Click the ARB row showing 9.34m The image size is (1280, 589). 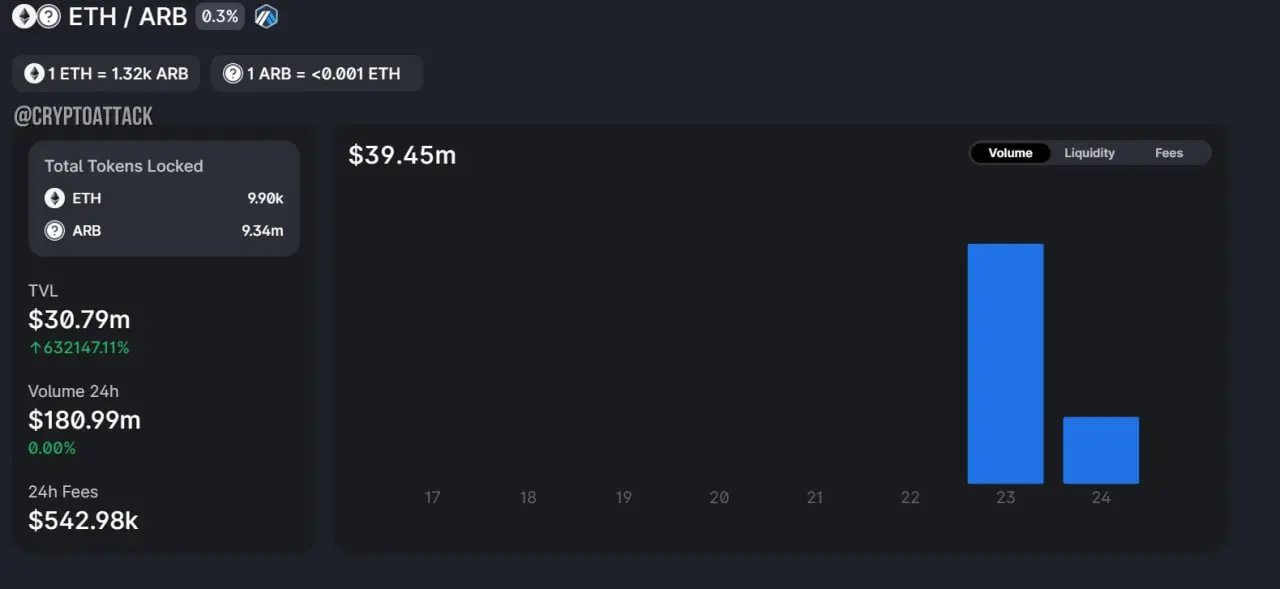[164, 231]
